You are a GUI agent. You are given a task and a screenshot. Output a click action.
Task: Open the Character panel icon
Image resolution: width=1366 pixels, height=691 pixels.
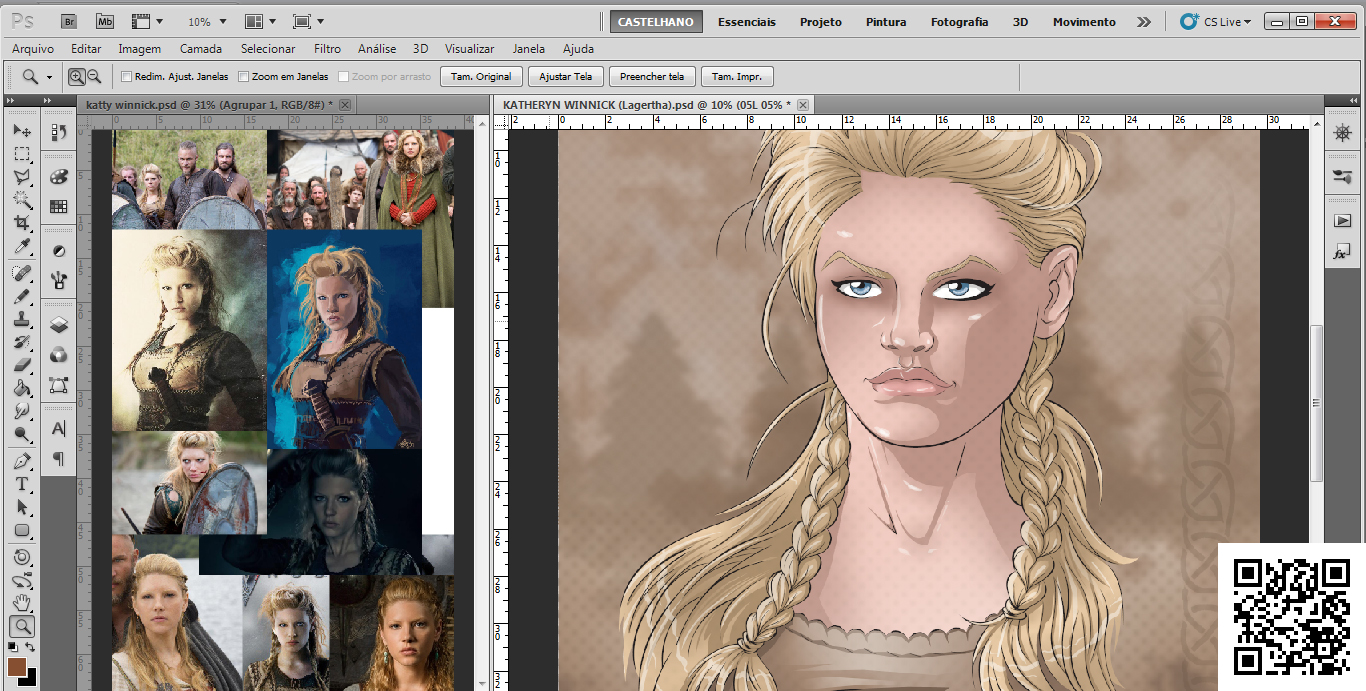pos(58,429)
